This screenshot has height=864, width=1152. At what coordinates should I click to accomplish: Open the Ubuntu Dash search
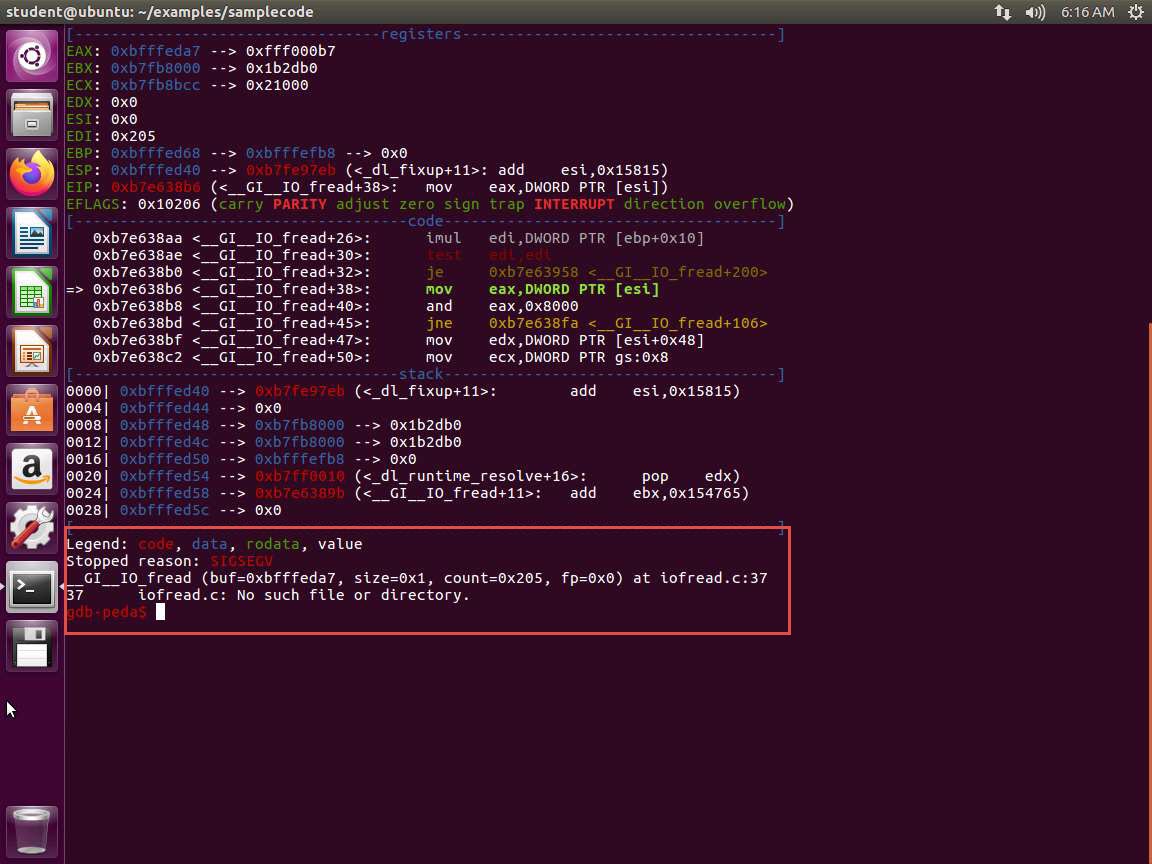(x=32, y=56)
